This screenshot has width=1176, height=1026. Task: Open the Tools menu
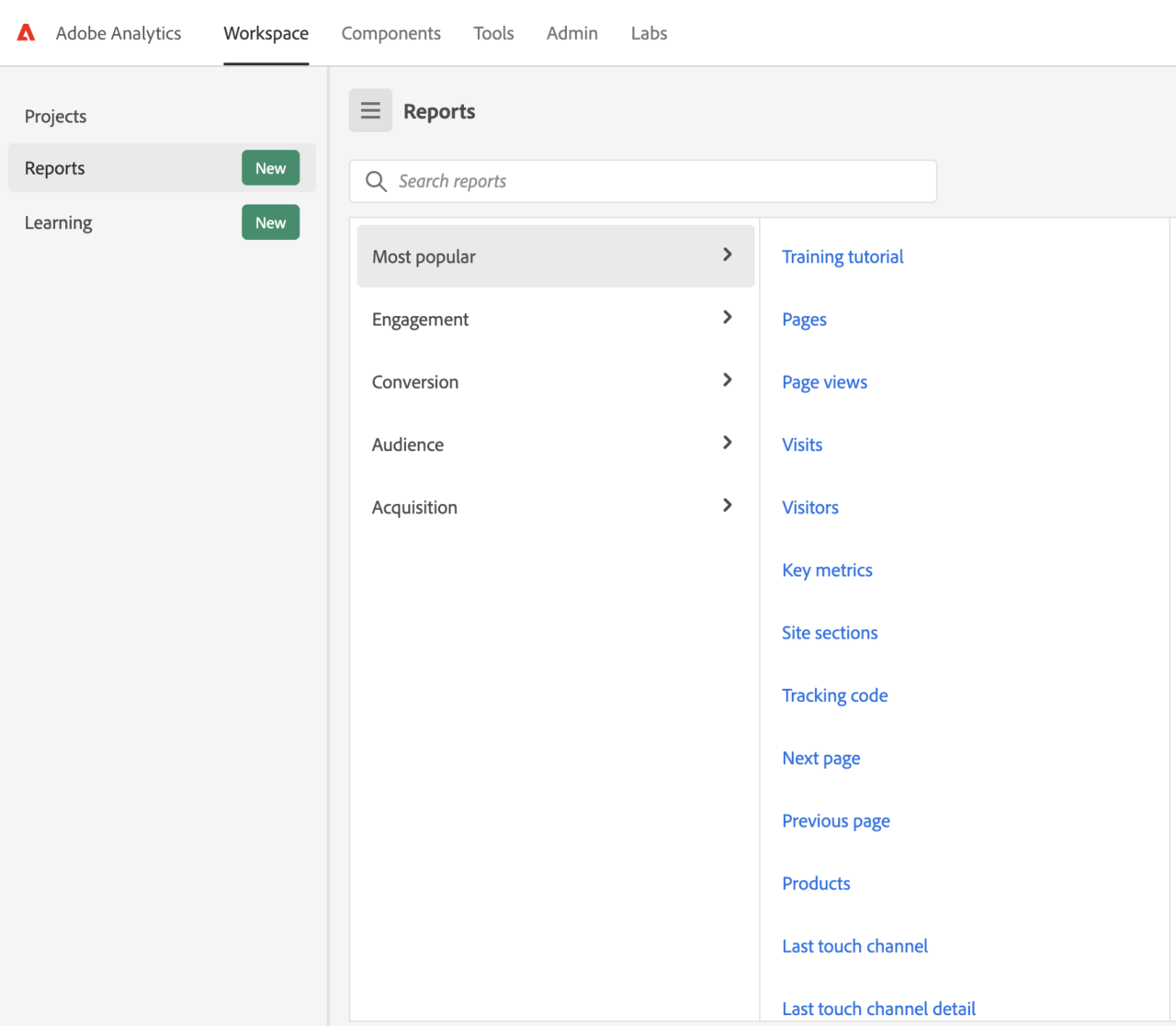point(493,33)
